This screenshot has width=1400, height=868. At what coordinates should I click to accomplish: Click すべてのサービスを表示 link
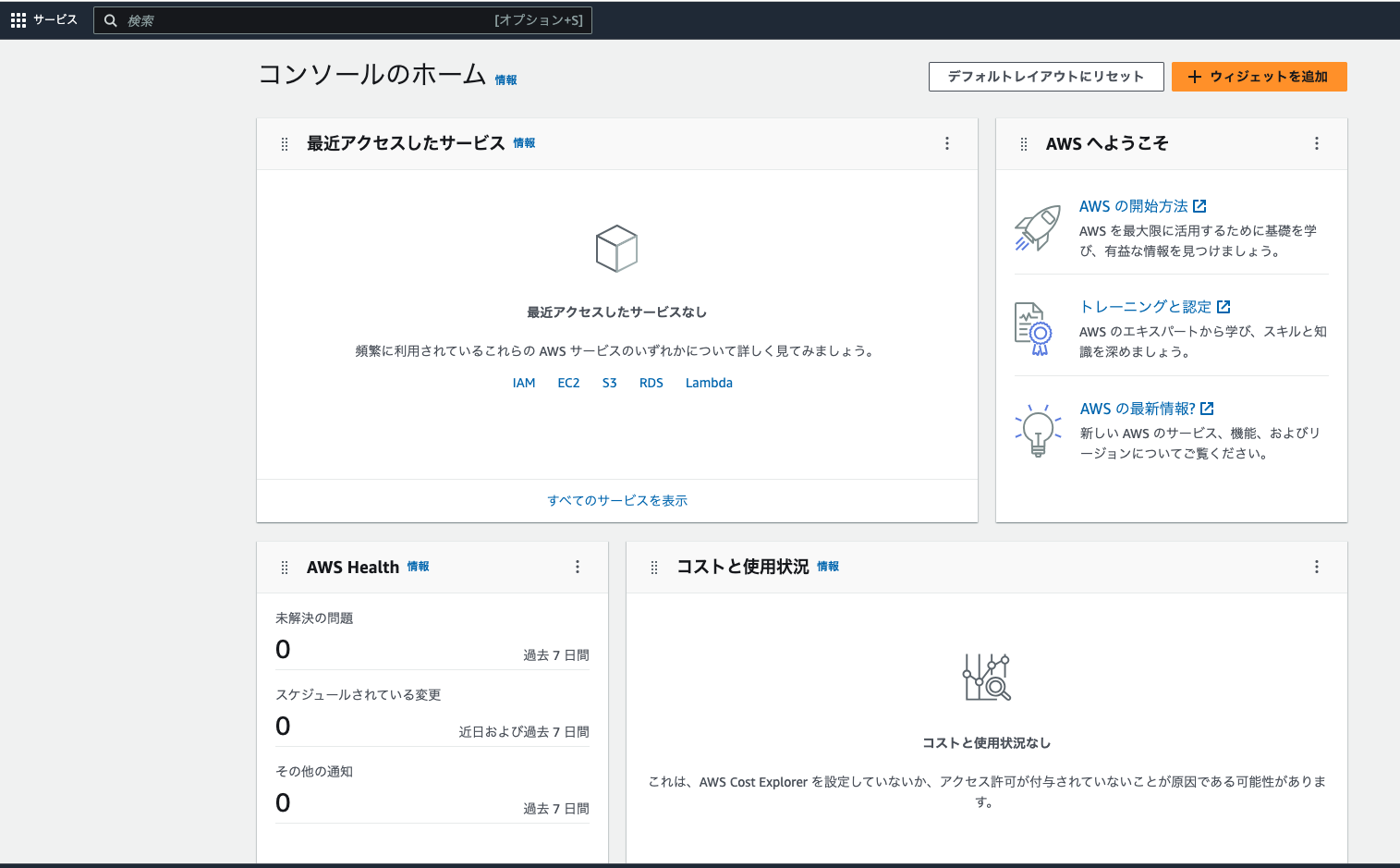pos(617,500)
